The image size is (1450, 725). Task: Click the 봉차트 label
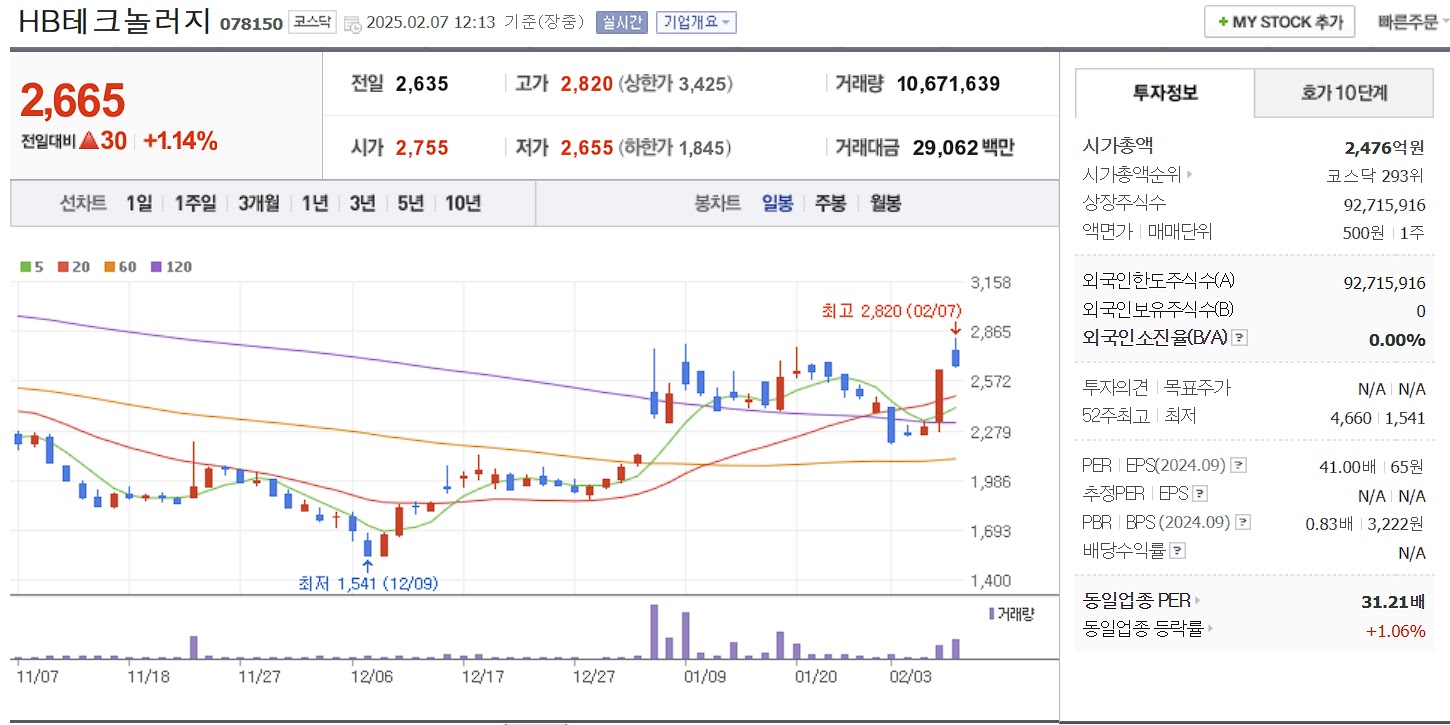tap(717, 204)
